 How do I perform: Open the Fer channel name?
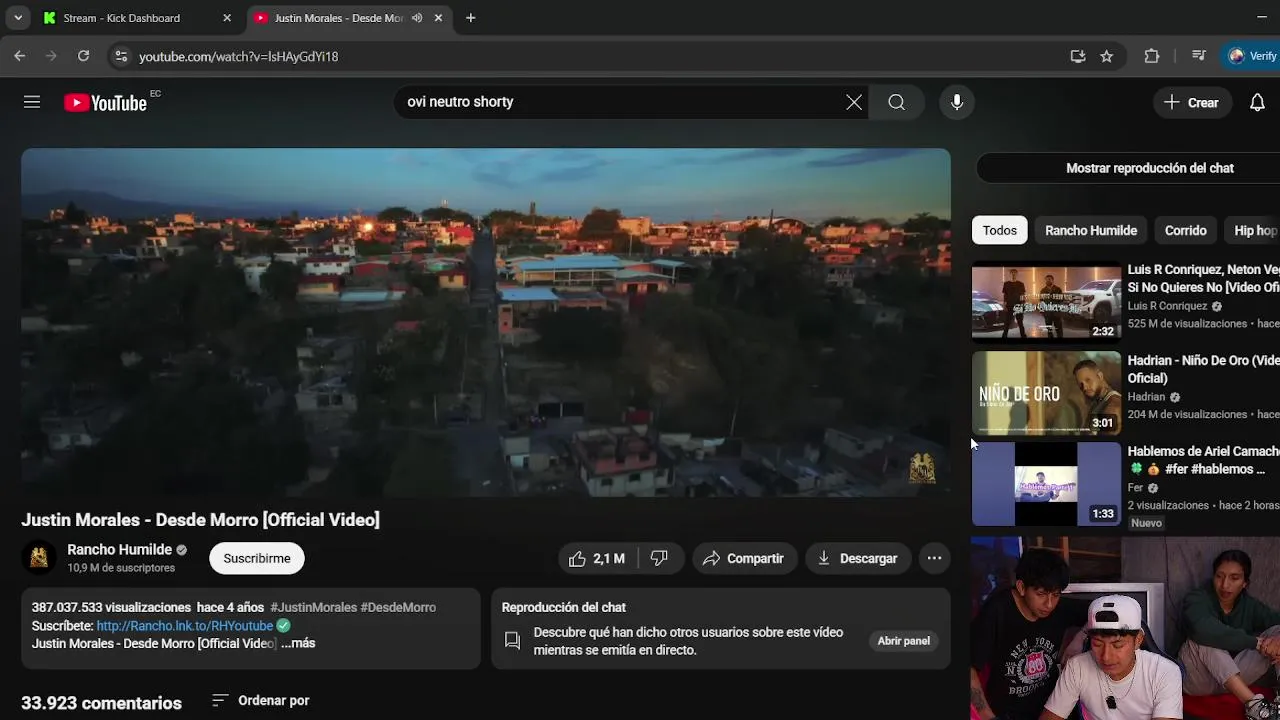click(1135, 488)
